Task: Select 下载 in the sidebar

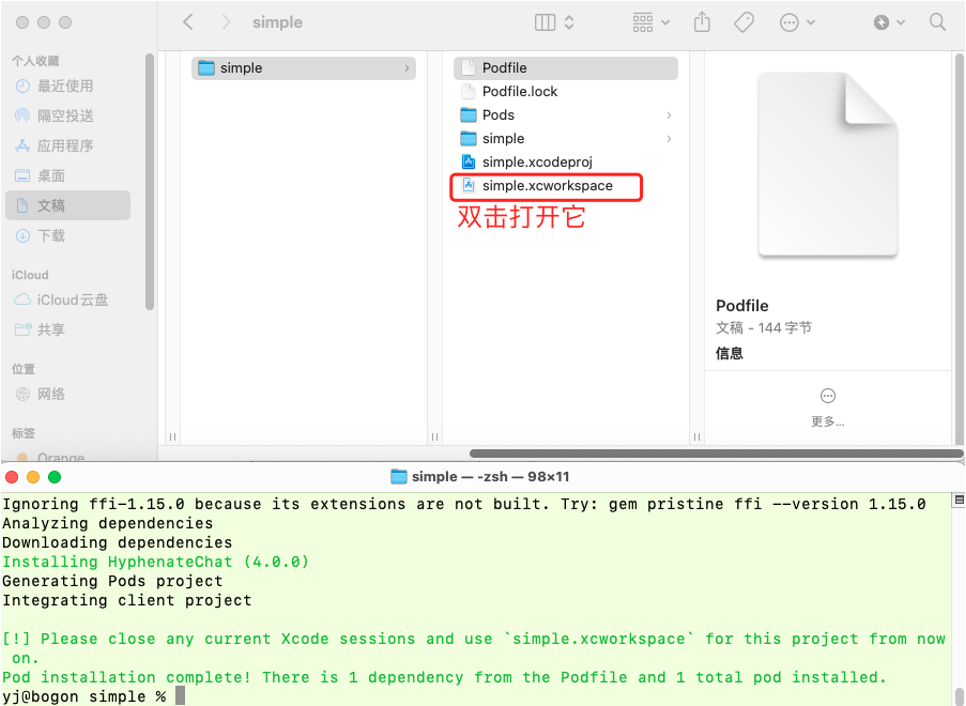Action: (51, 236)
